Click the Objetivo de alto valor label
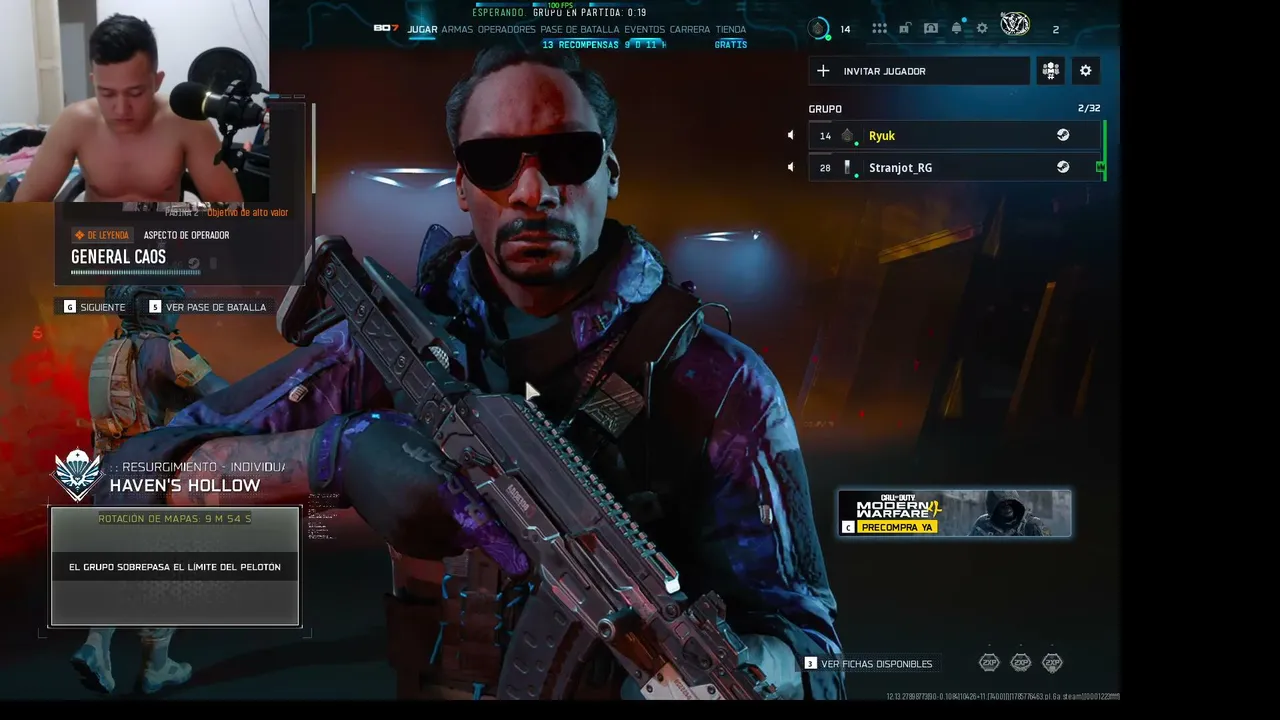Image resolution: width=1280 pixels, height=720 pixels. [248, 213]
